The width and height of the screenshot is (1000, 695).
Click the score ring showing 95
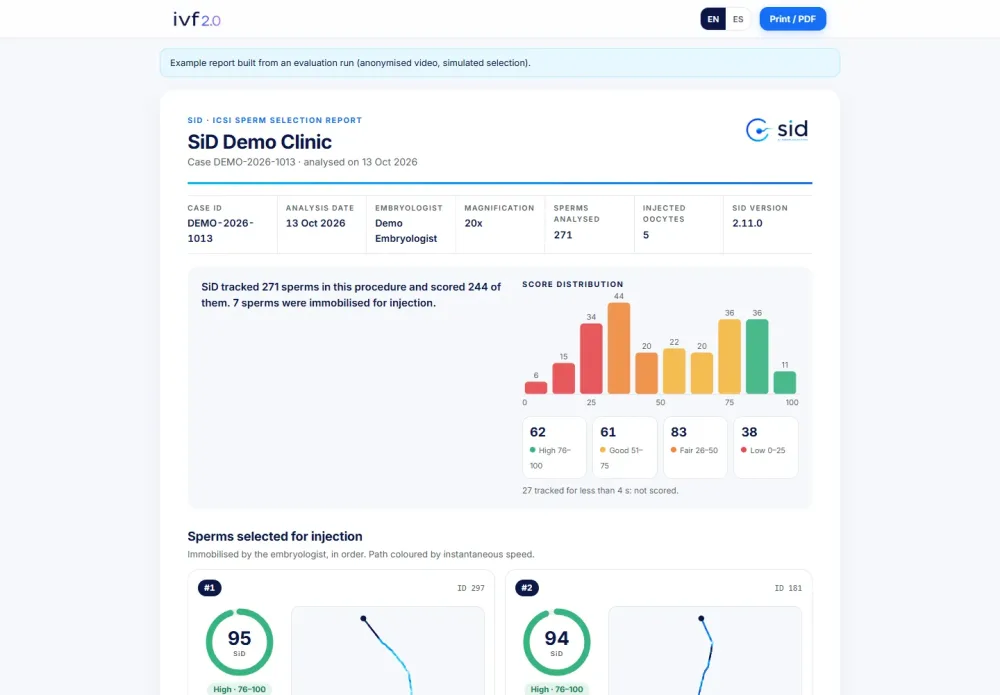point(239,642)
